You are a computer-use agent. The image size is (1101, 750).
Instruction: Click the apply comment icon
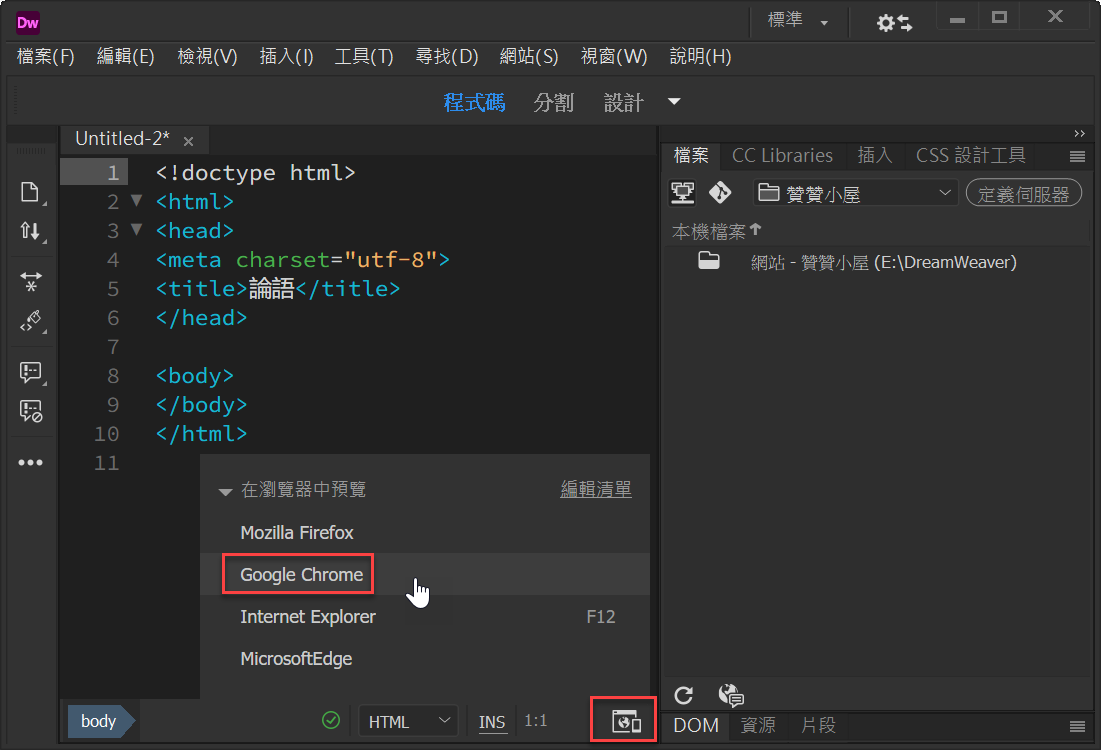click(x=30, y=372)
